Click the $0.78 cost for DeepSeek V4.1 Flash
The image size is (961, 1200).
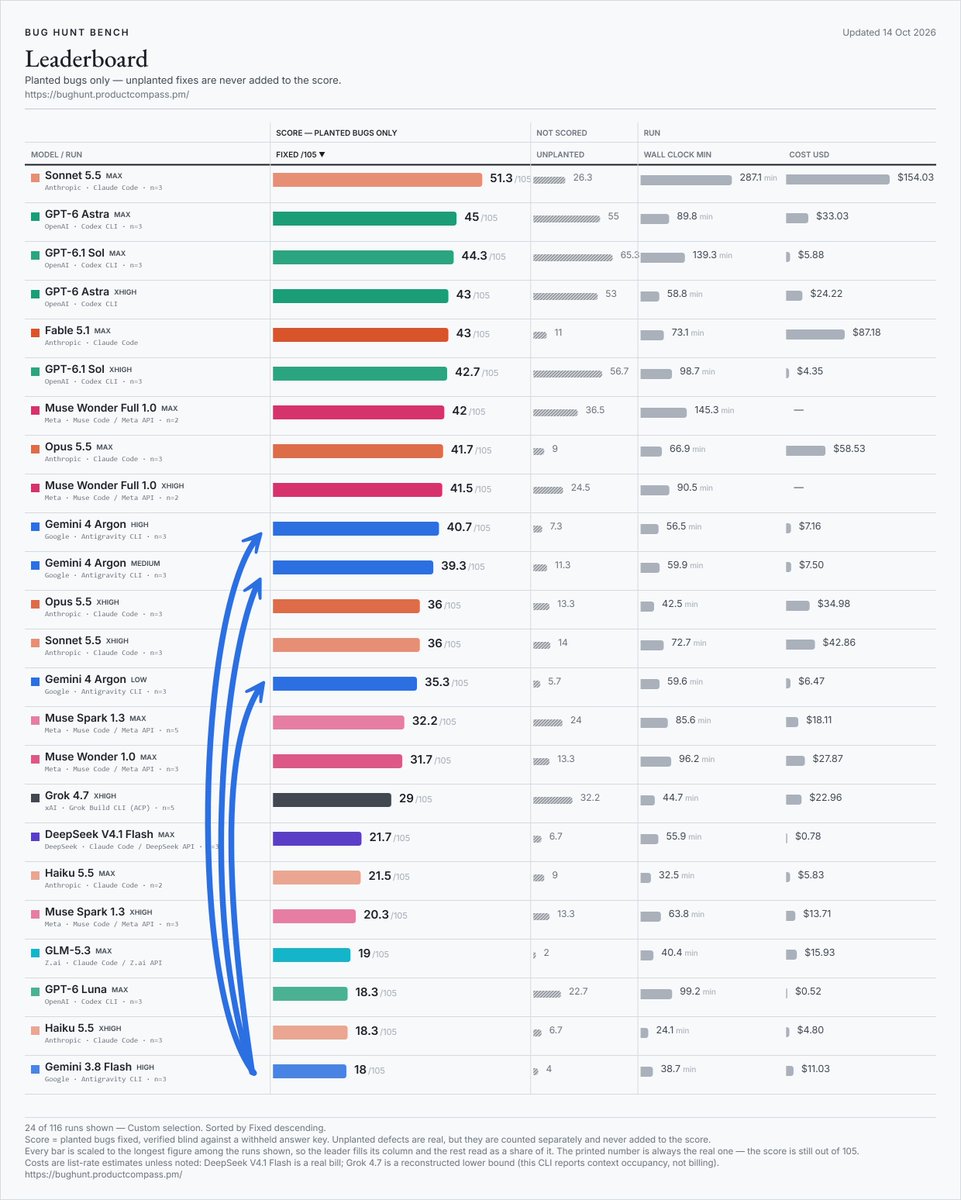pos(807,836)
